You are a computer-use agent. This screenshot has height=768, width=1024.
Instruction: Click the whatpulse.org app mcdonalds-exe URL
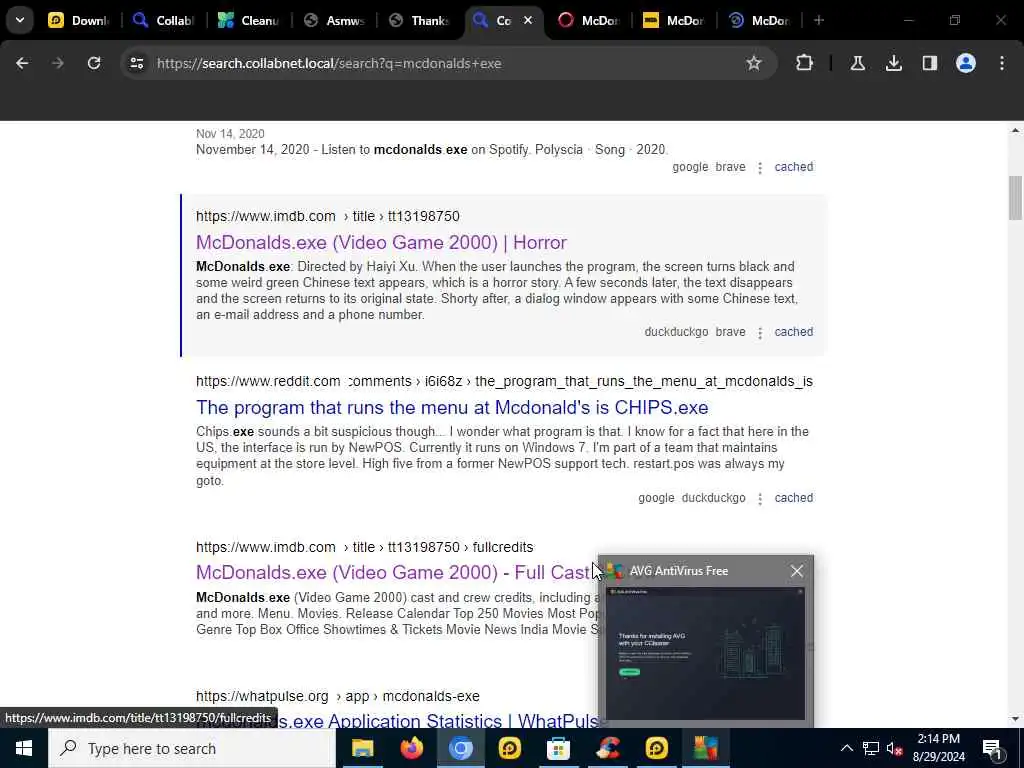pos(338,696)
